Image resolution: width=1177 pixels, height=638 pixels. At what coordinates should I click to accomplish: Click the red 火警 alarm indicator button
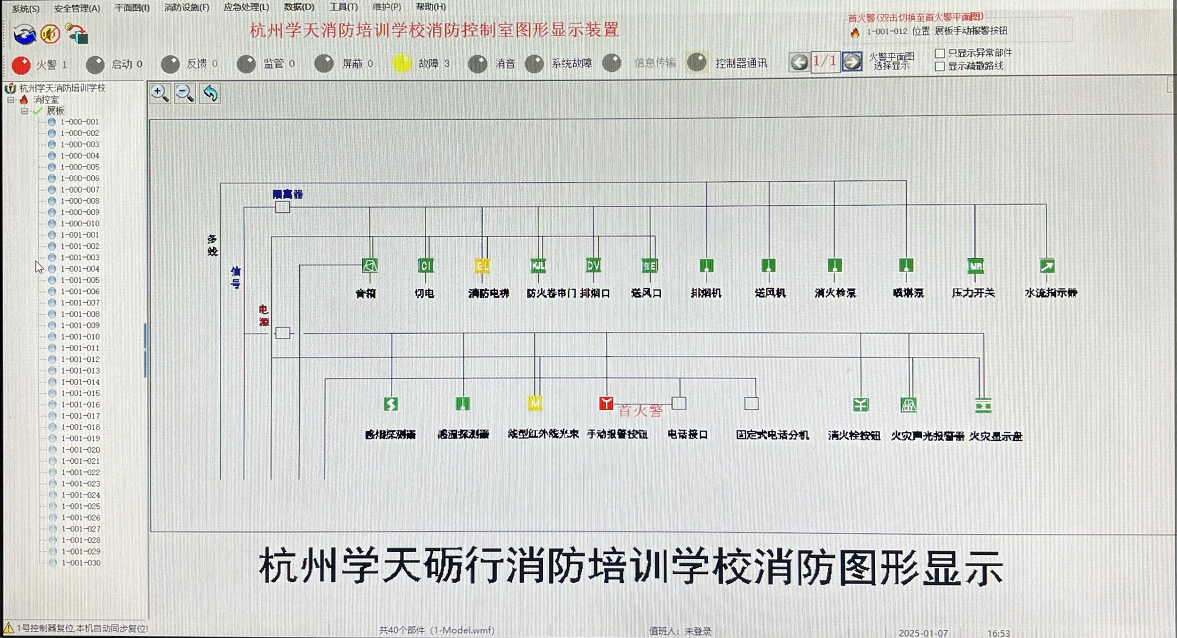click(20, 65)
